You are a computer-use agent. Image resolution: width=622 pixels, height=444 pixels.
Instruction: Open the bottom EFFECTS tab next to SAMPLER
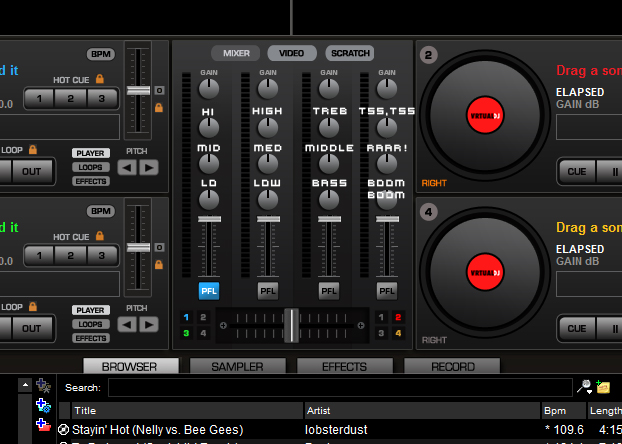345,366
